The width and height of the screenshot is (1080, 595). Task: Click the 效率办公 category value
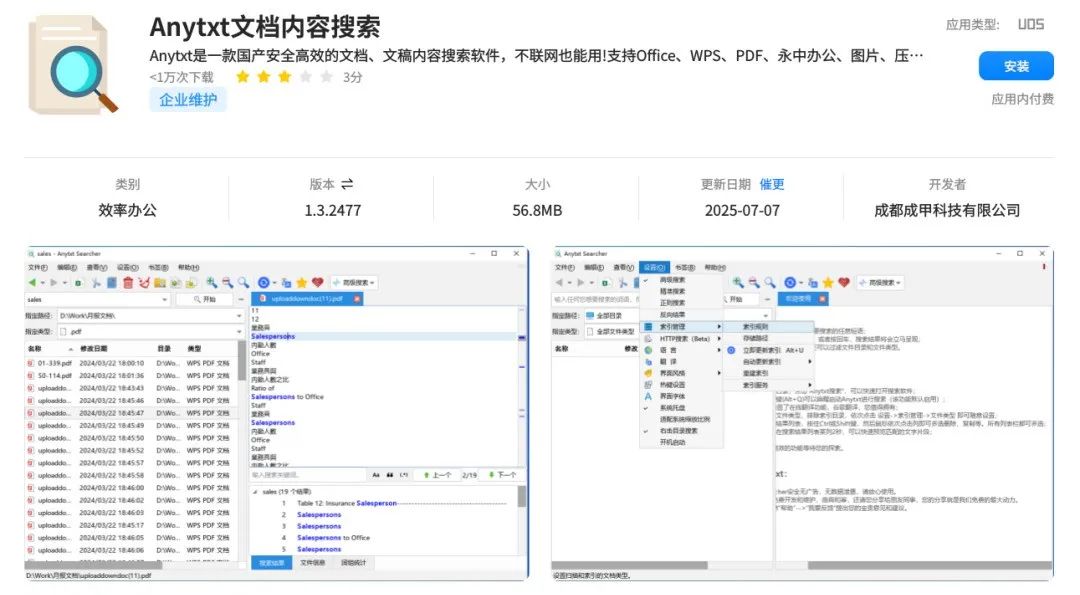pyautogui.click(x=127, y=211)
